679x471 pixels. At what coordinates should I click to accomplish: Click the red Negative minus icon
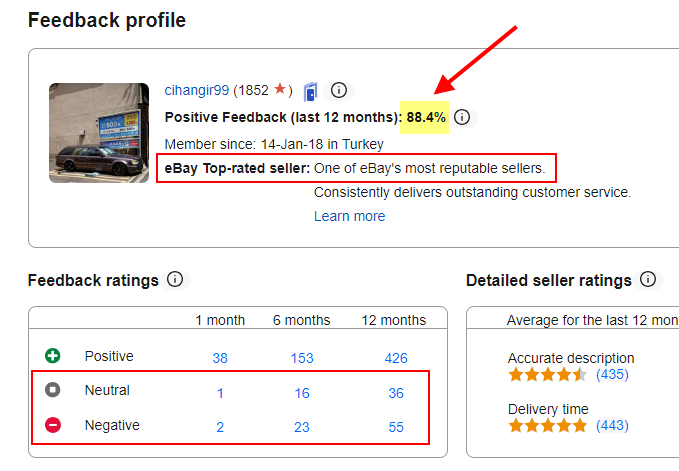pyautogui.click(x=52, y=426)
